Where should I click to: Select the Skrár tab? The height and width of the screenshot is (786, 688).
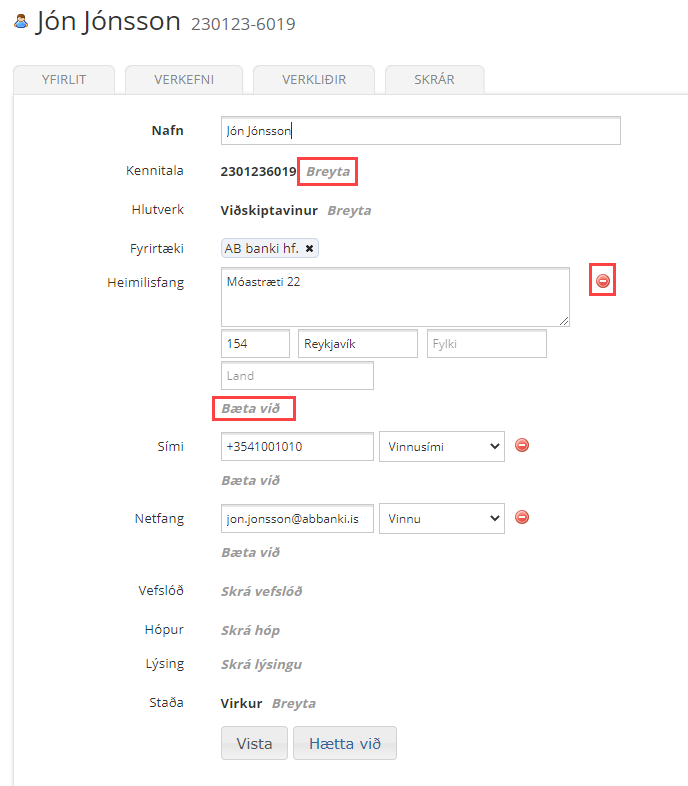tap(434, 80)
